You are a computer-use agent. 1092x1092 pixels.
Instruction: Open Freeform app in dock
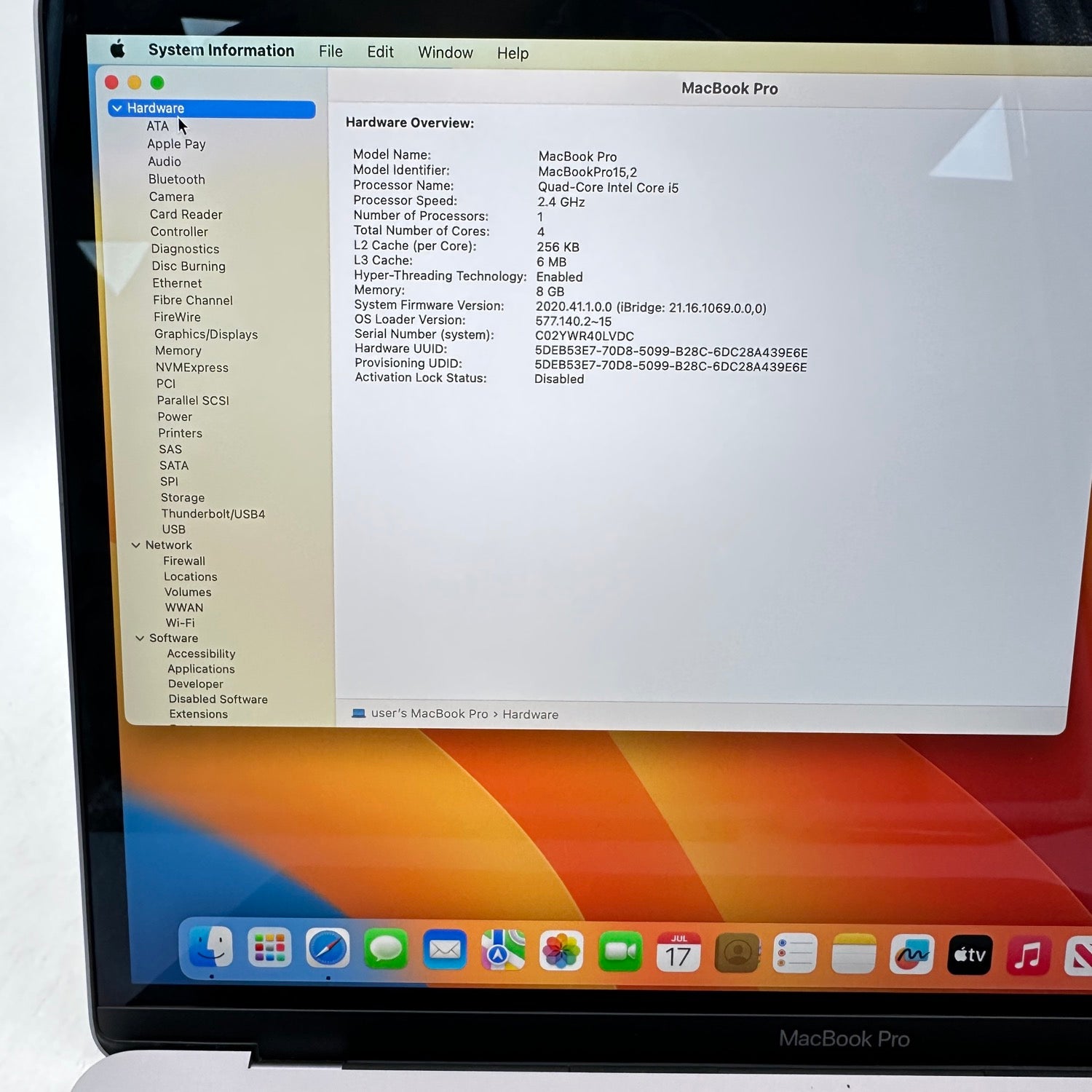(x=911, y=954)
